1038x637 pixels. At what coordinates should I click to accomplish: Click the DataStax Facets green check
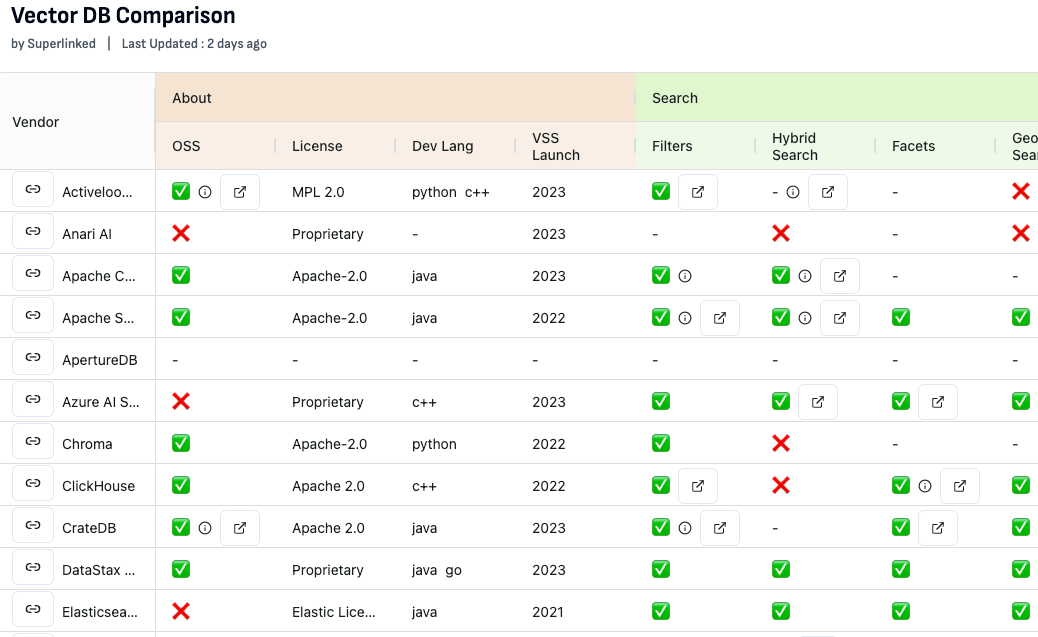click(x=901, y=569)
